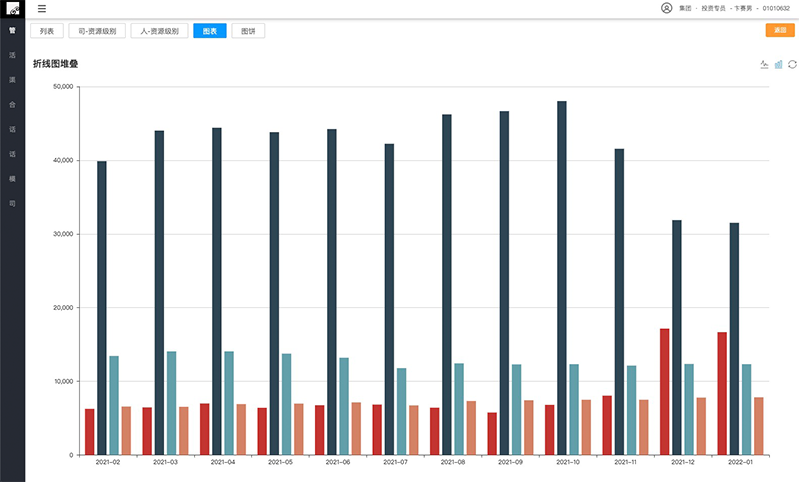Select the 管 item in the sidebar
799x482 pixels.
point(12,31)
